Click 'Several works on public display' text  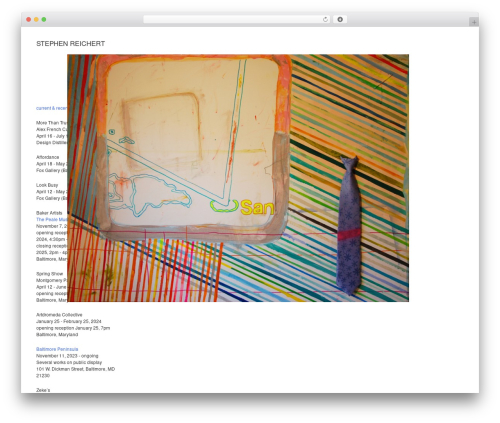tap(69, 362)
